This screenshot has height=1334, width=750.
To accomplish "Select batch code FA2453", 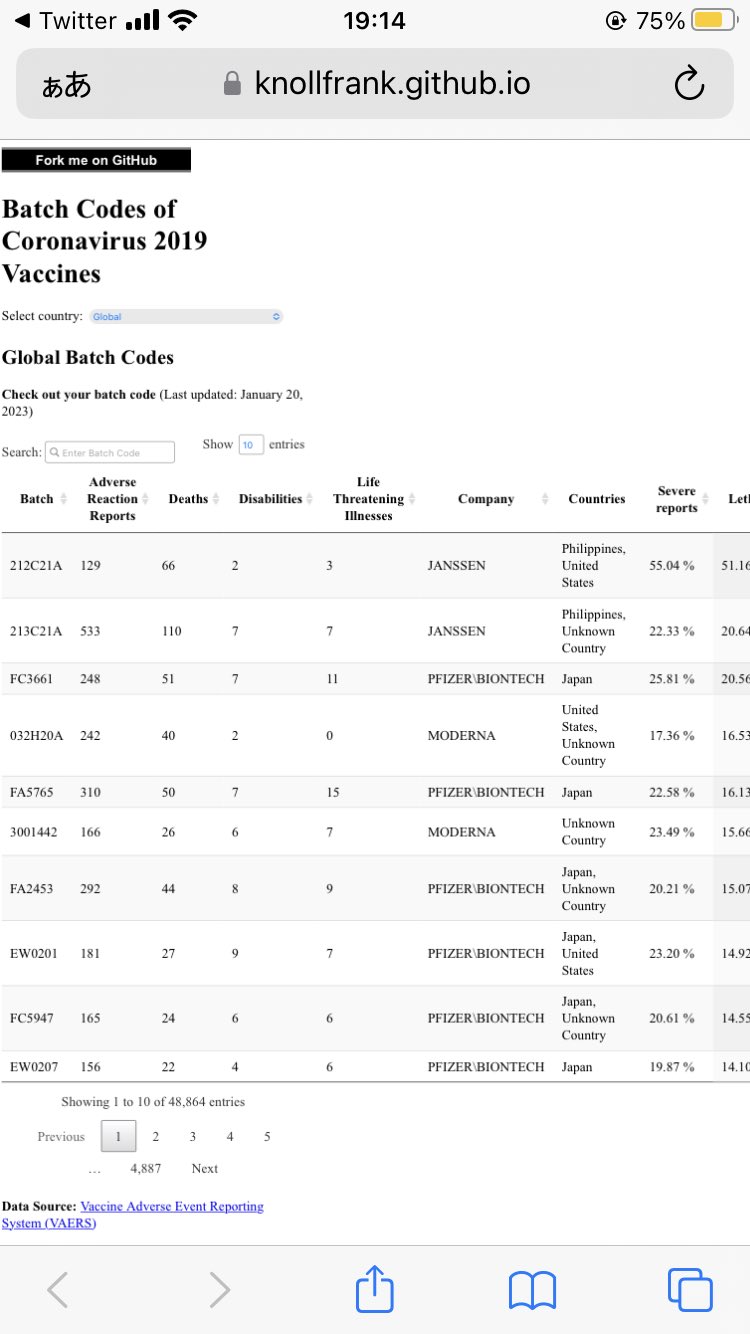I will coord(32,888).
